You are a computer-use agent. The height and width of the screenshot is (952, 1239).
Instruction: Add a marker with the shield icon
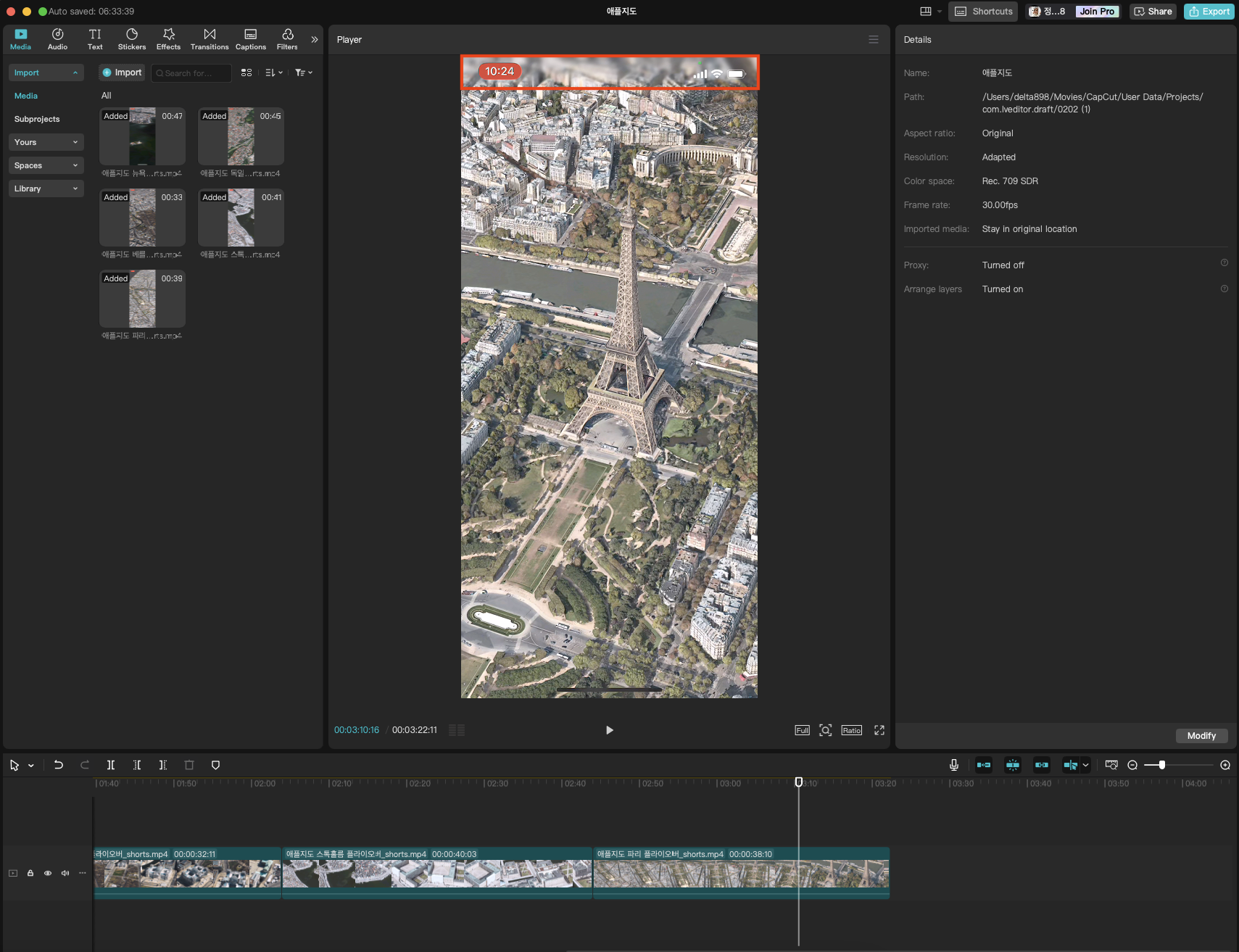[215, 765]
